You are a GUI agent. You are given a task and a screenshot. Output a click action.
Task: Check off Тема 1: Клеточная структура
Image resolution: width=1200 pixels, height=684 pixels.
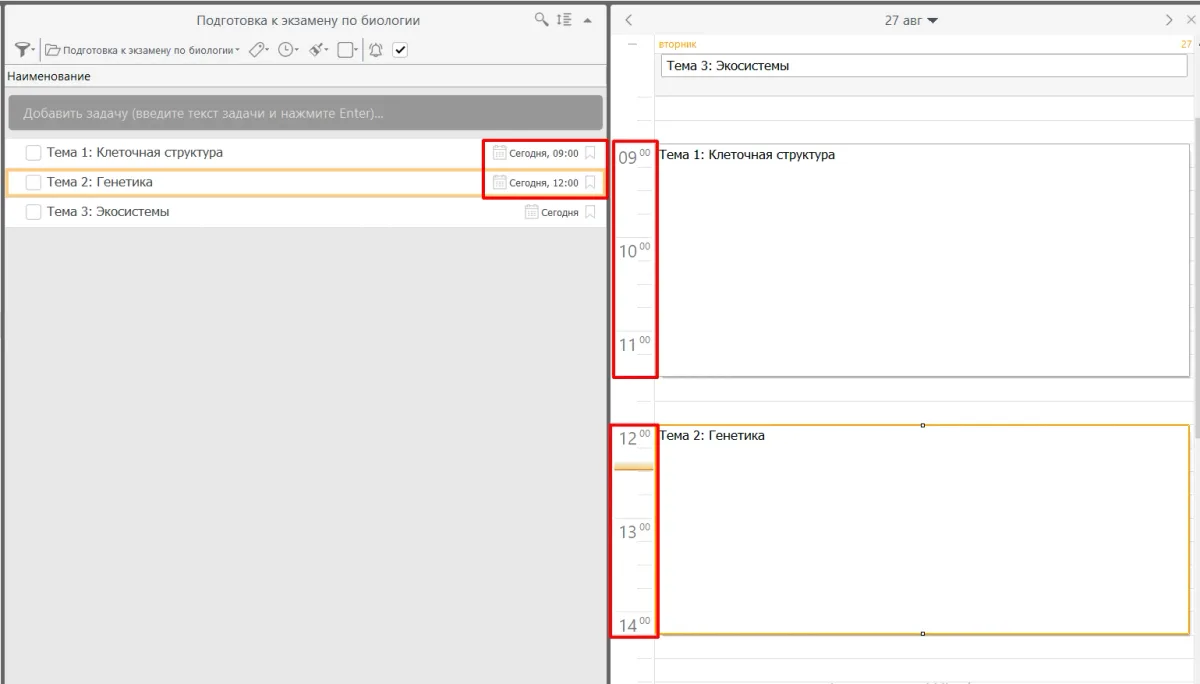(33, 153)
